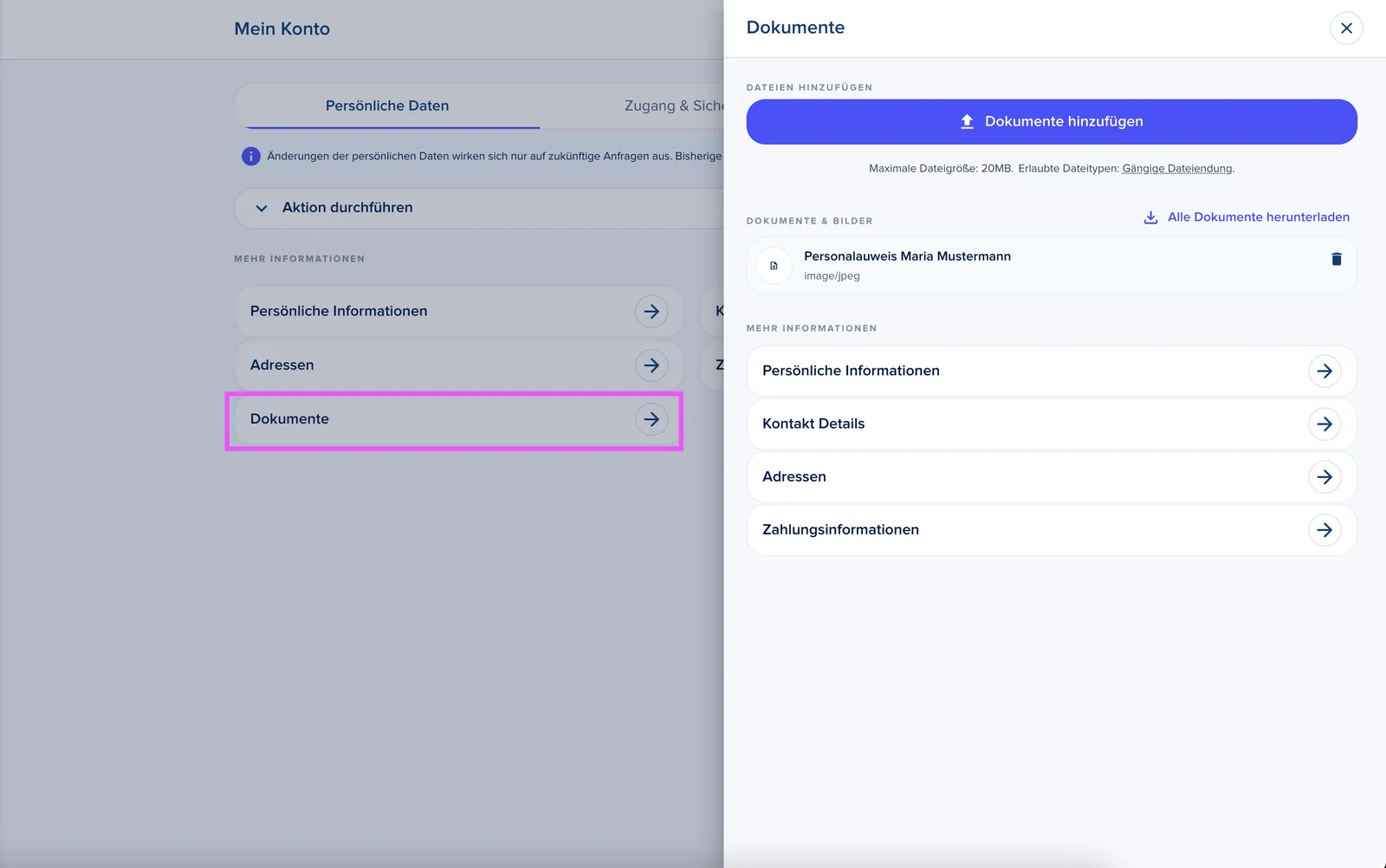Expand the Aktion durchführen section
Viewport: 1386px width, 868px height.
pyautogui.click(x=479, y=208)
